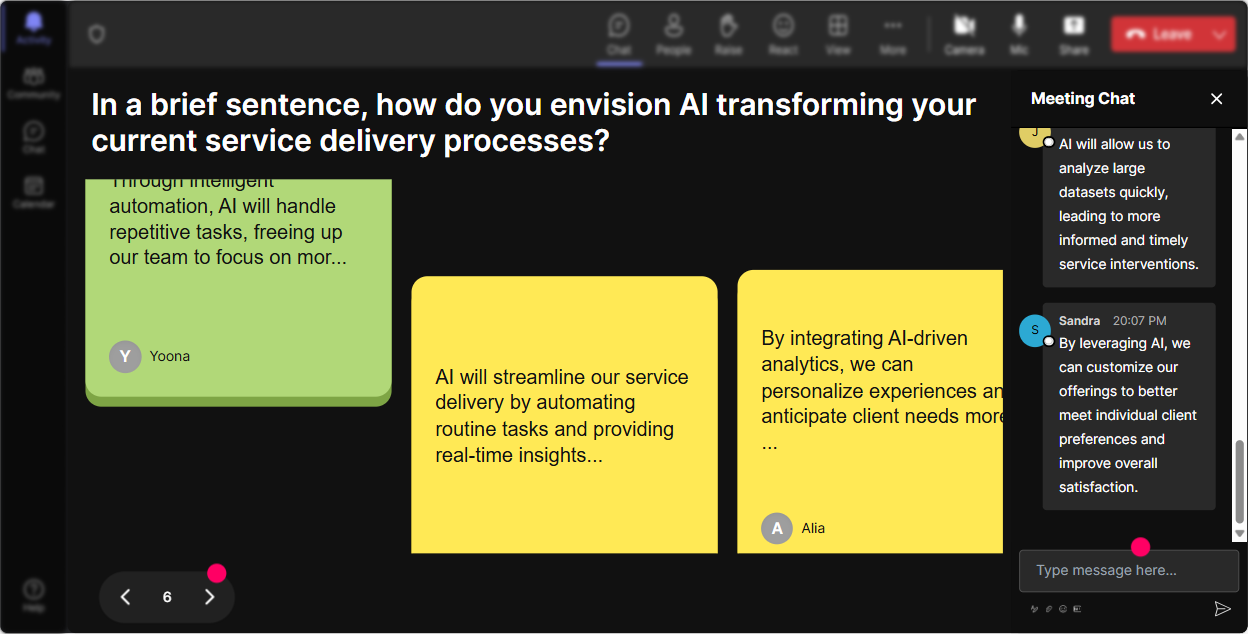Image resolution: width=1248 pixels, height=634 pixels.
Task: Open Chat in the left sidebar
Action: tap(33, 138)
